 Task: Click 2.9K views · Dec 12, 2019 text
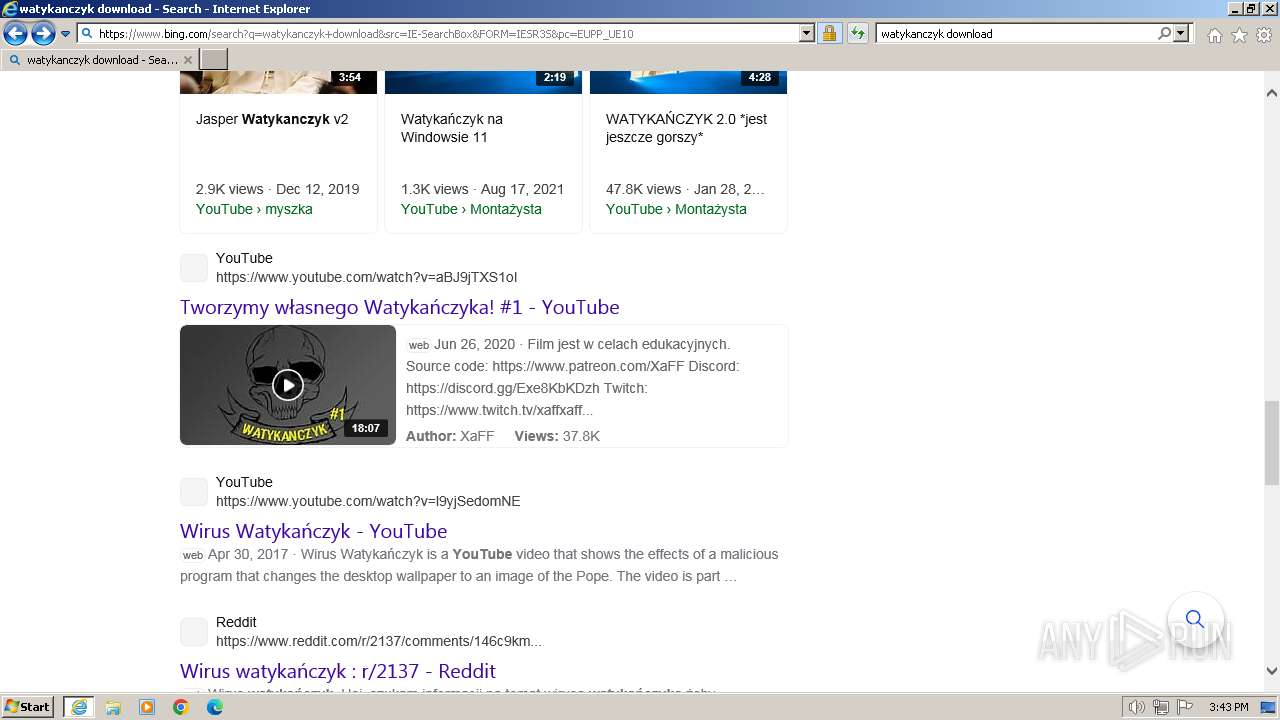[277, 189]
